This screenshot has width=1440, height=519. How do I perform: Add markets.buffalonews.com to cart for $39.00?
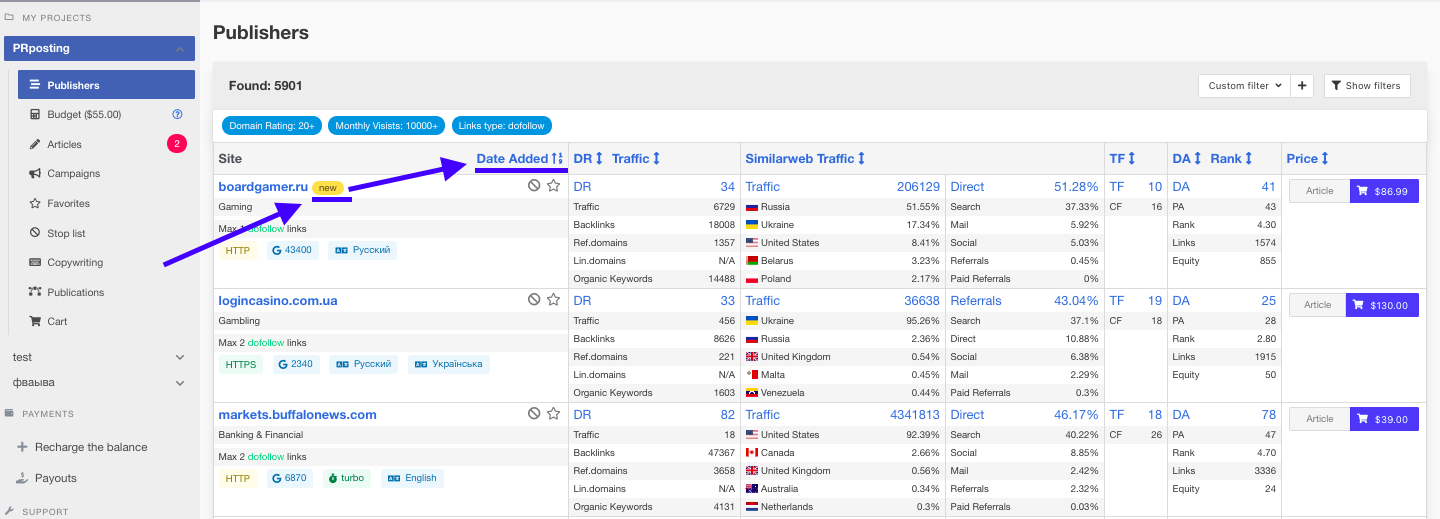click(1384, 419)
